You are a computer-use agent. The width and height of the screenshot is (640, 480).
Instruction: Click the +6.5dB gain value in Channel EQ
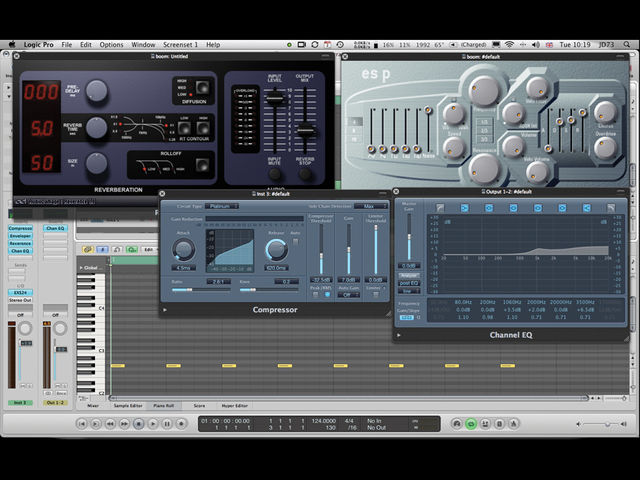click(585, 310)
